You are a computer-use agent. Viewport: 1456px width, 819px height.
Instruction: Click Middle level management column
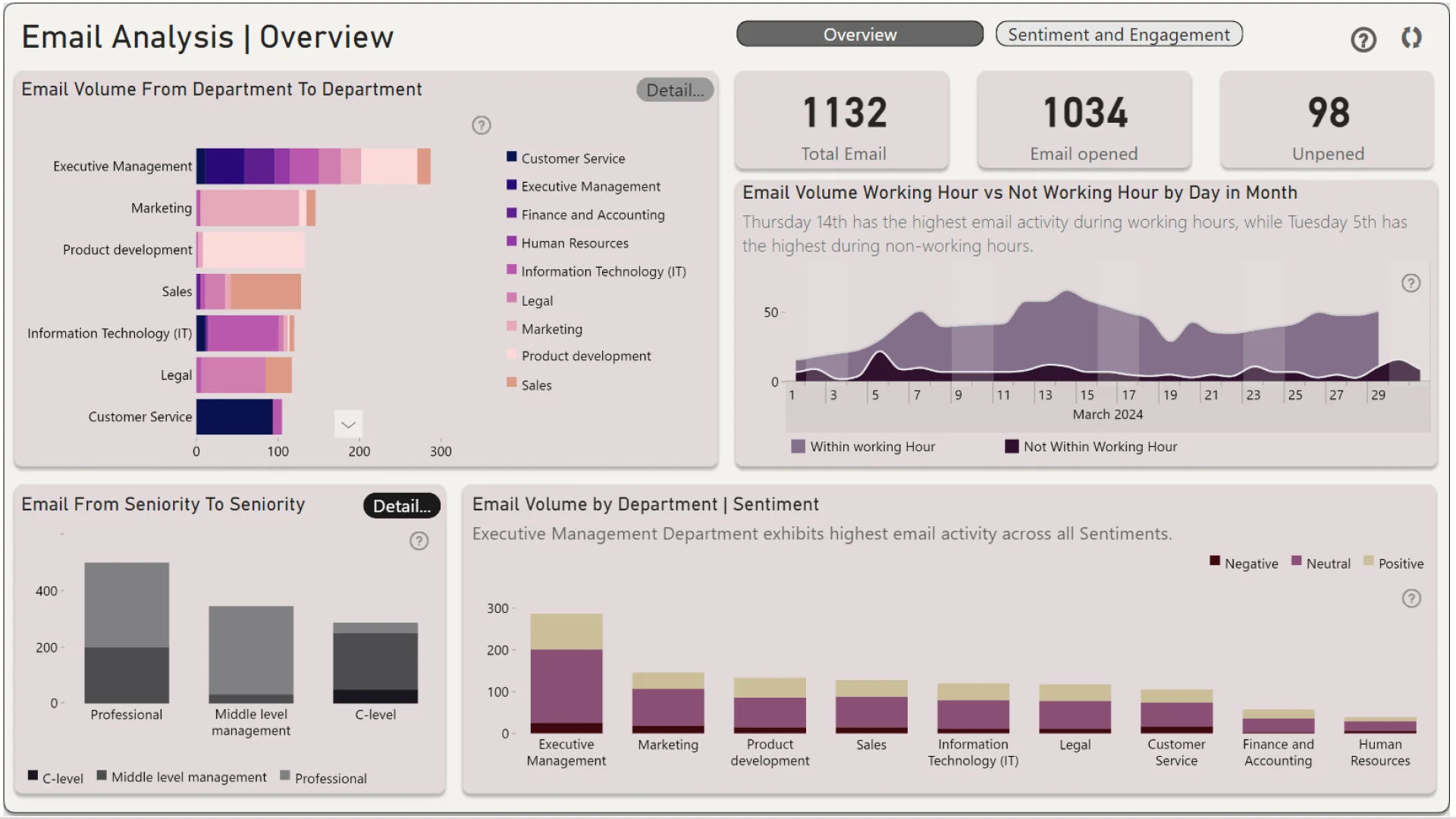click(x=251, y=654)
